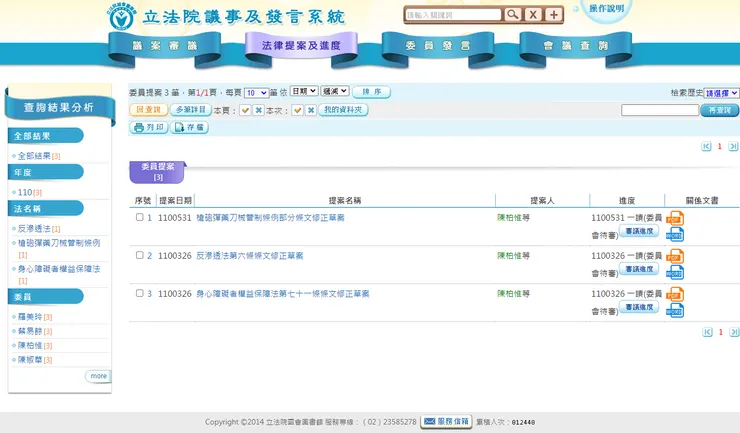Image resolution: width=740 pixels, height=433 pixels.
Task: Open the 委員發言 navigation tab
Action: (x=438, y=46)
